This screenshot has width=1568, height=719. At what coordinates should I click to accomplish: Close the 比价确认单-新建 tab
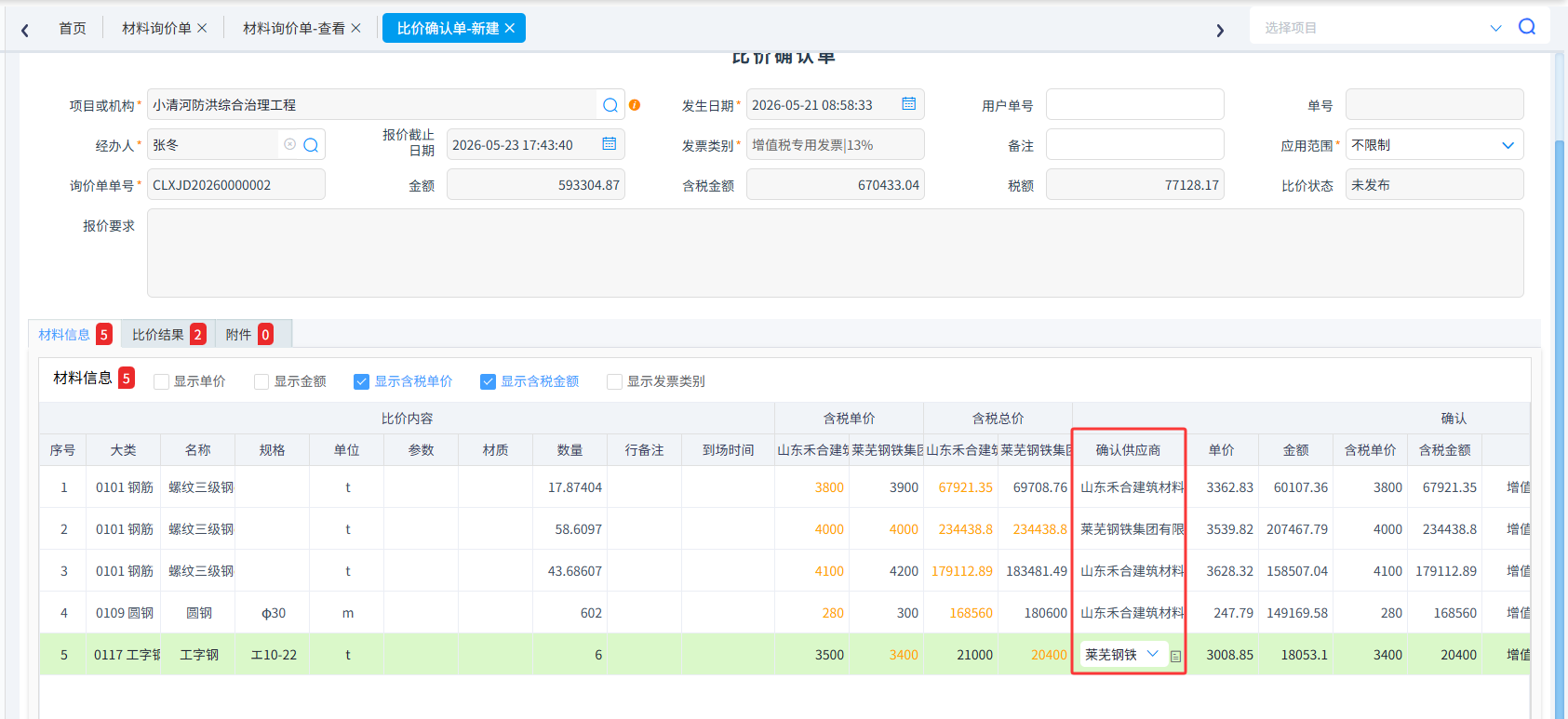coord(510,28)
